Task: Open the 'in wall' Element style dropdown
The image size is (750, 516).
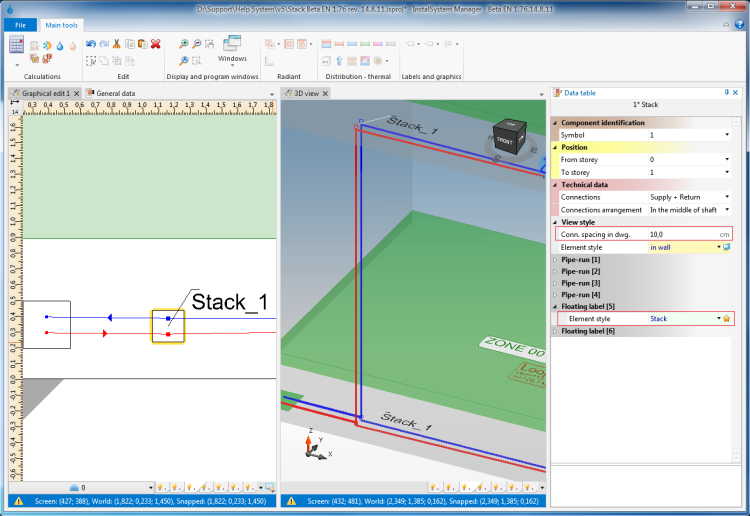Action: [x=718, y=247]
